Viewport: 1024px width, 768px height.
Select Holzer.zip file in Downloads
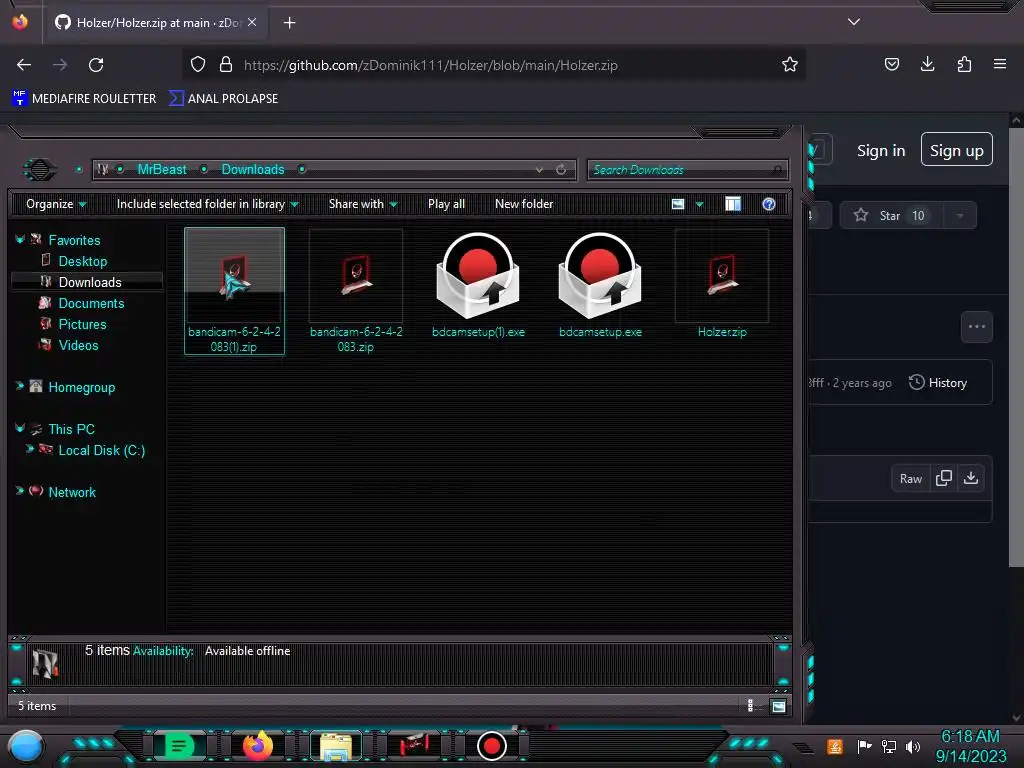click(x=722, y=285)
